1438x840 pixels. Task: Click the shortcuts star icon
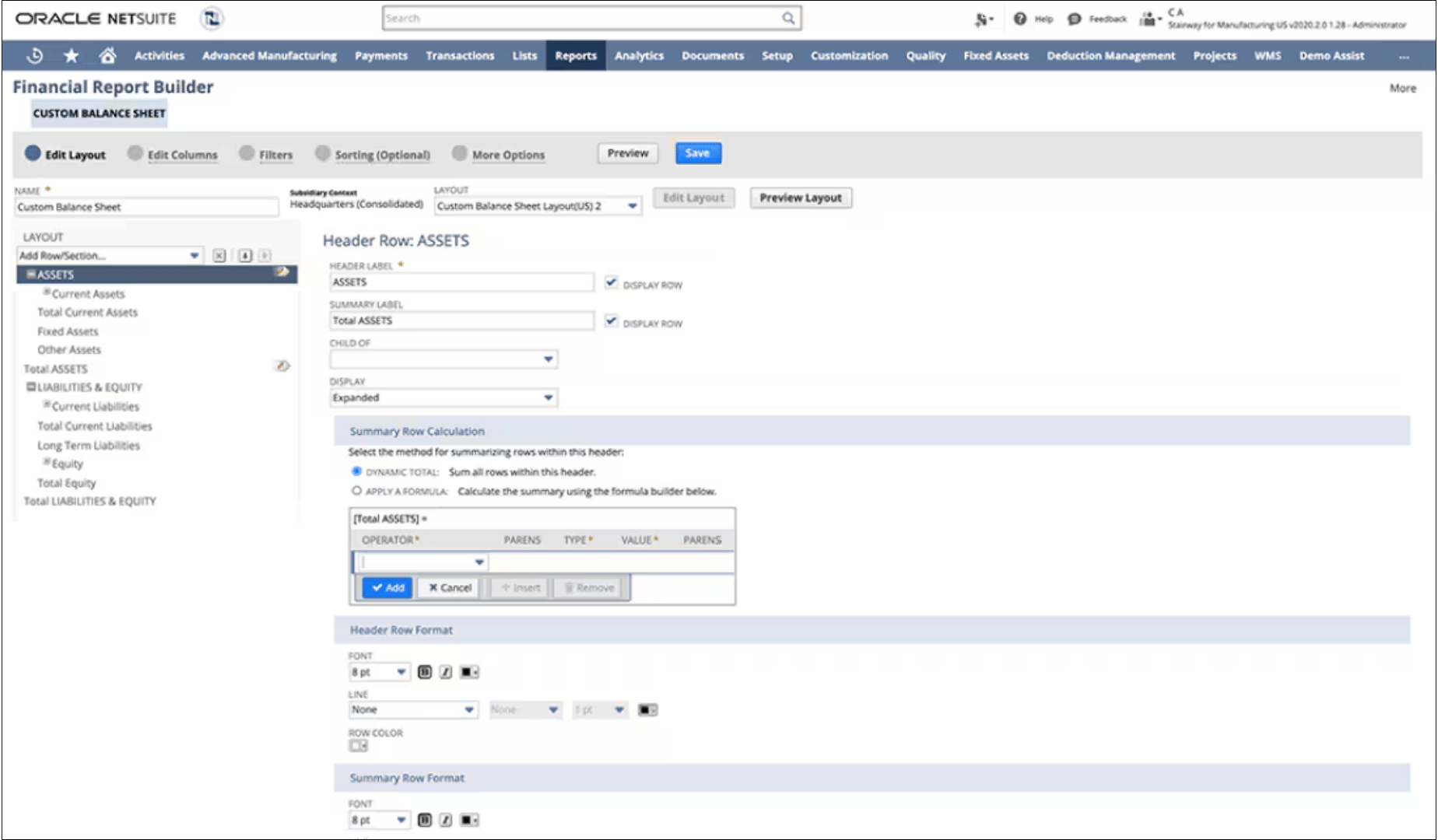(x=70, y=55)
